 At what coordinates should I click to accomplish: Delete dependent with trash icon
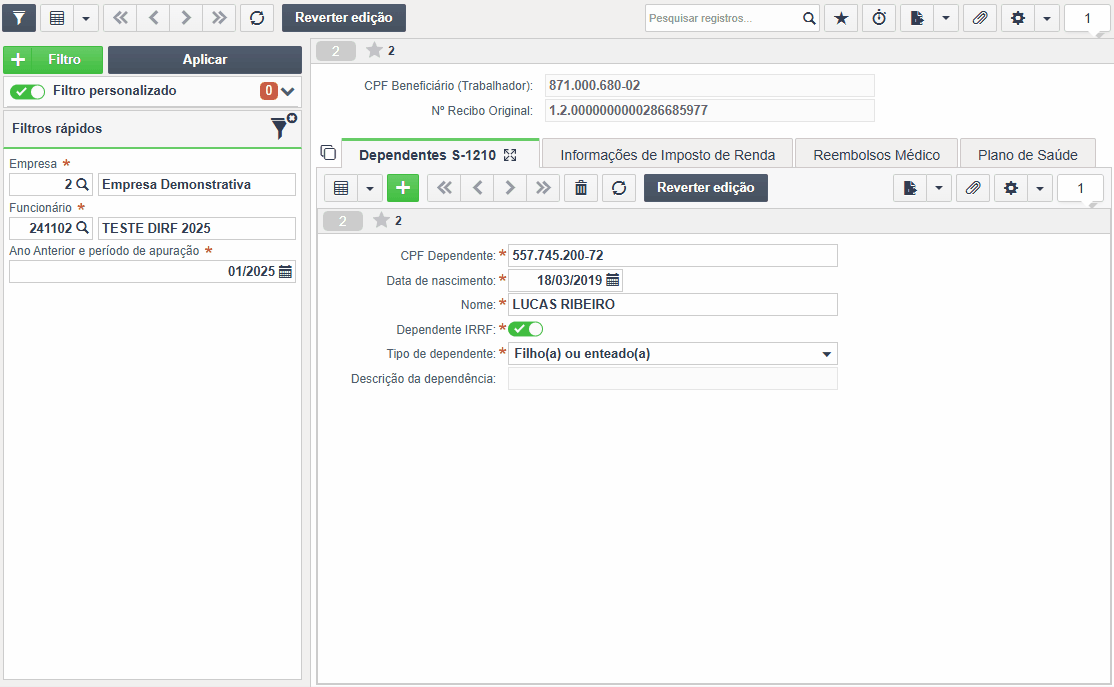[581, 188]
